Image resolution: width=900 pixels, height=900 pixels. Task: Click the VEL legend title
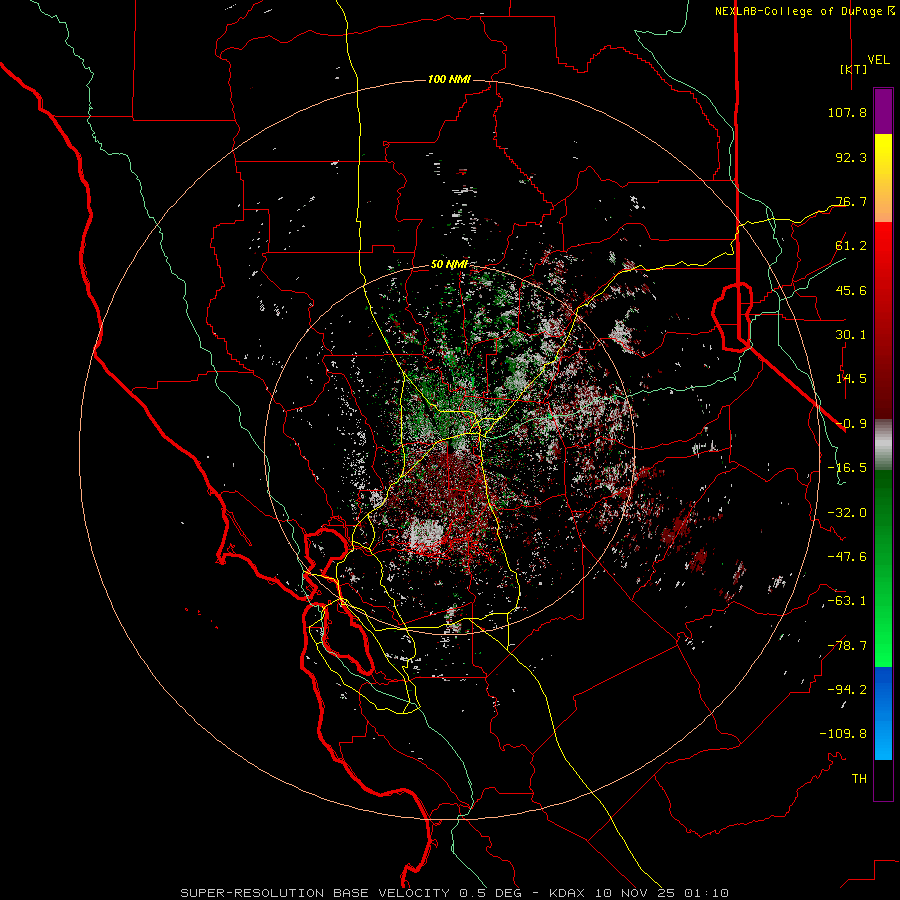coord(878,59)
